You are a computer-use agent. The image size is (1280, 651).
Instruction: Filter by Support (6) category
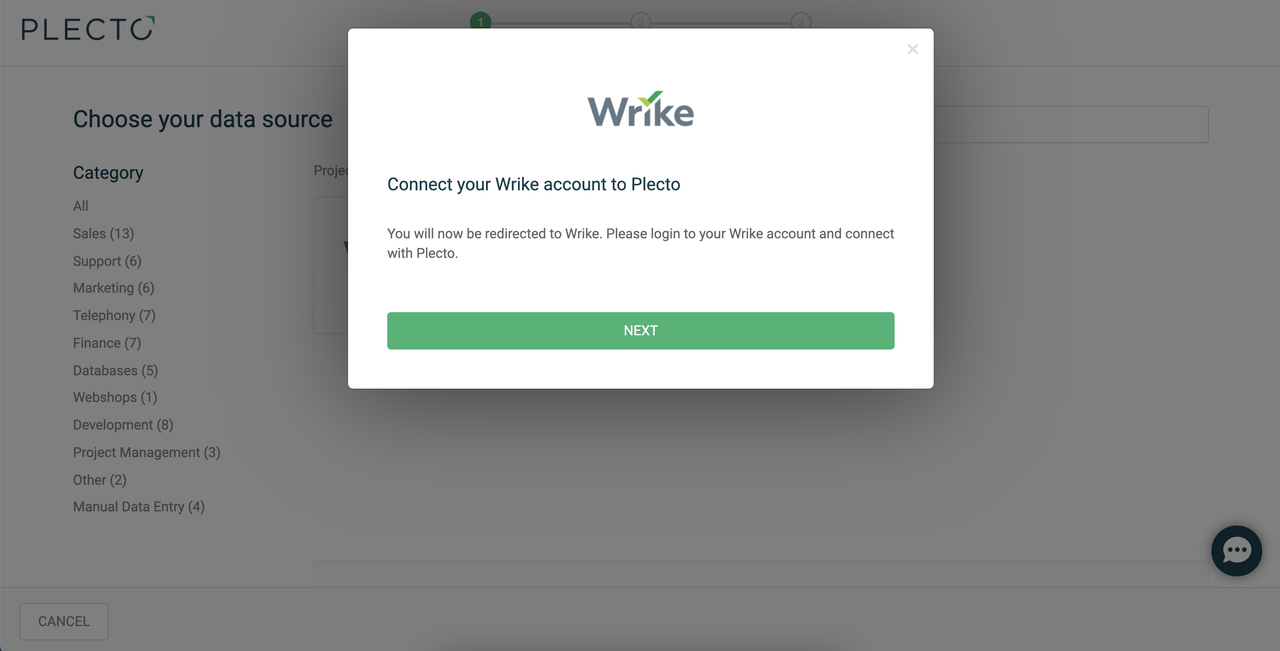(x=107, y=261)
